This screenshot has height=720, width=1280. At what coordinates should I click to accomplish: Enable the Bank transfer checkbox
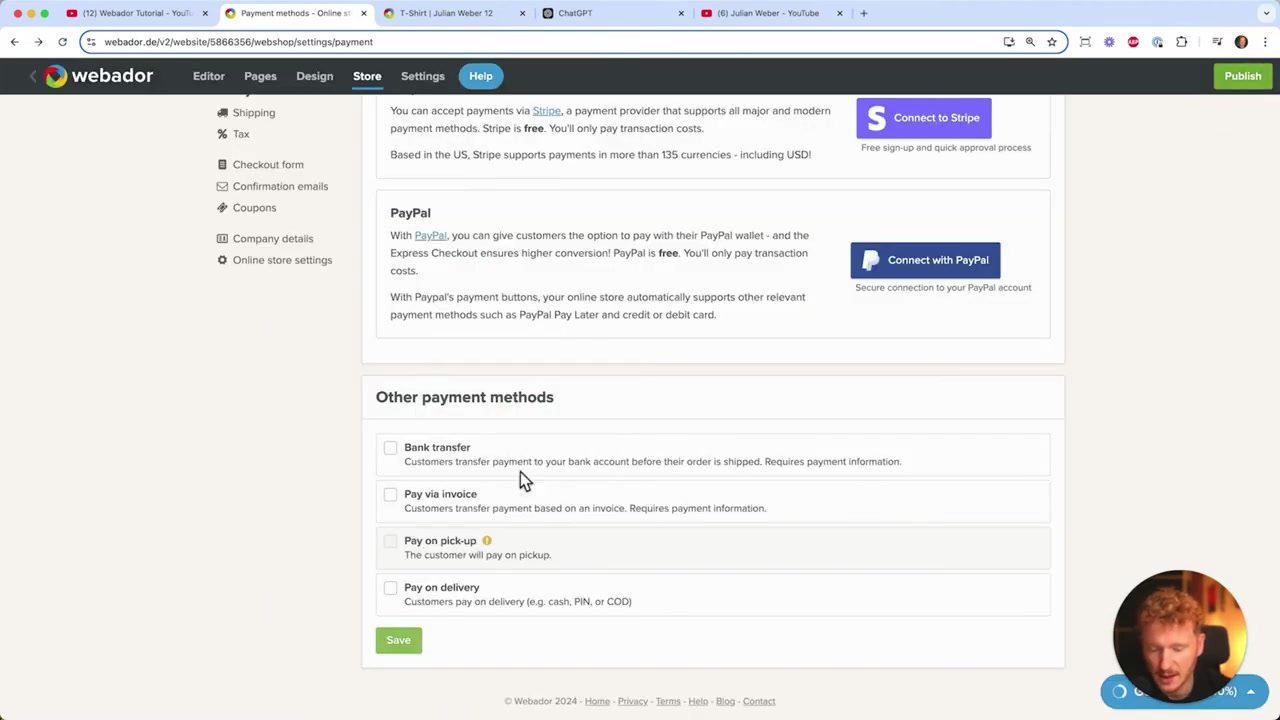(390, 448)
